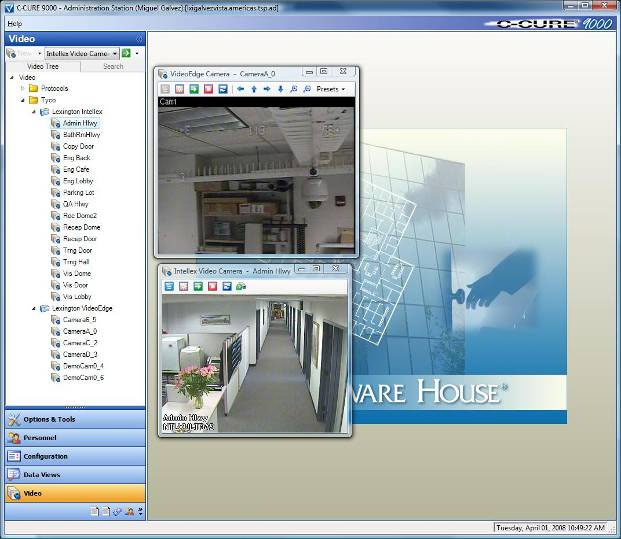621x539 pixels.
Task: Click the Admin Hlwy hallway video feed
Action: coord(255,364)
